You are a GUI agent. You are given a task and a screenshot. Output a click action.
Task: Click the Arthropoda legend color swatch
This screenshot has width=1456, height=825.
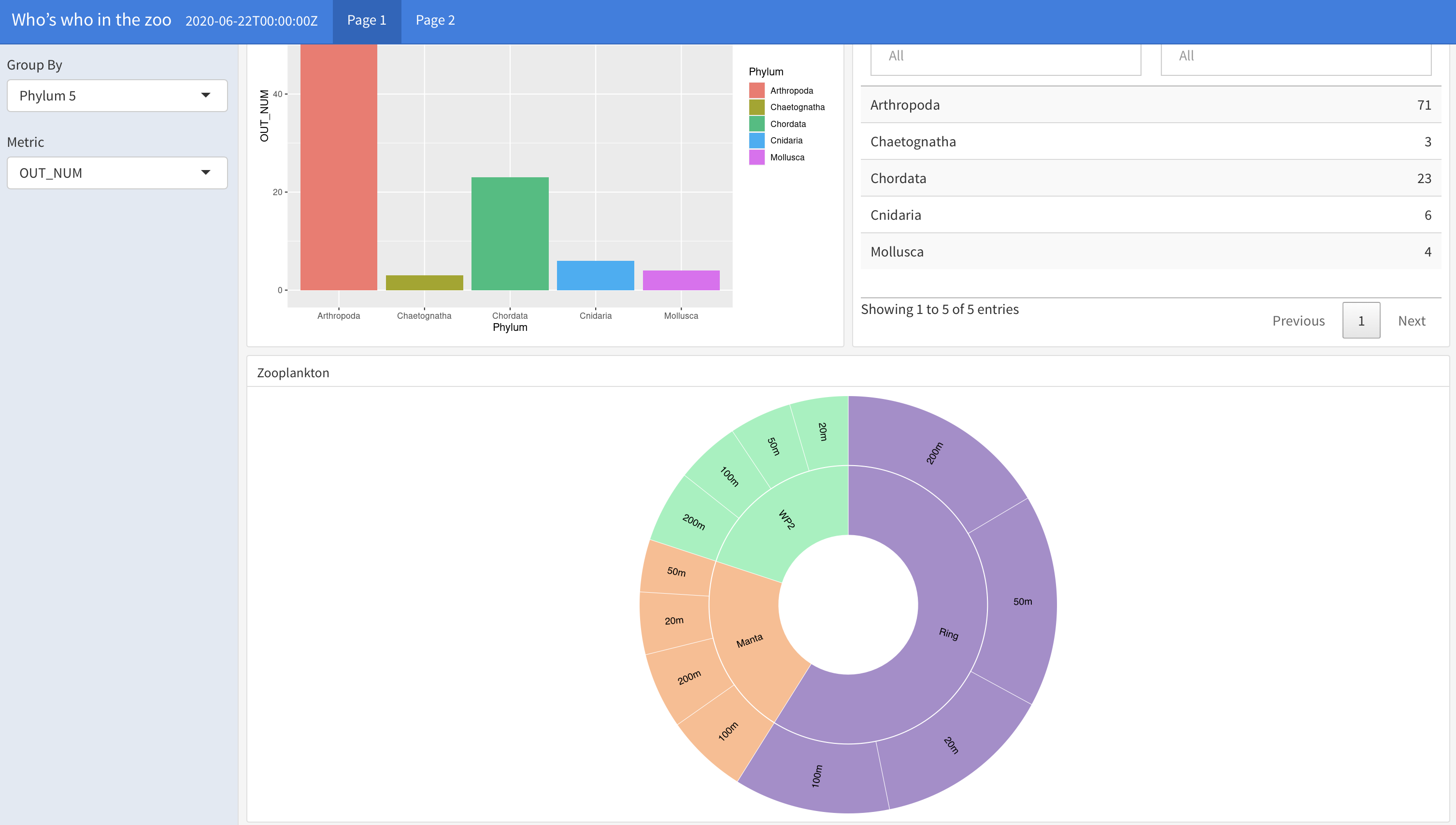tap(757, 91)
